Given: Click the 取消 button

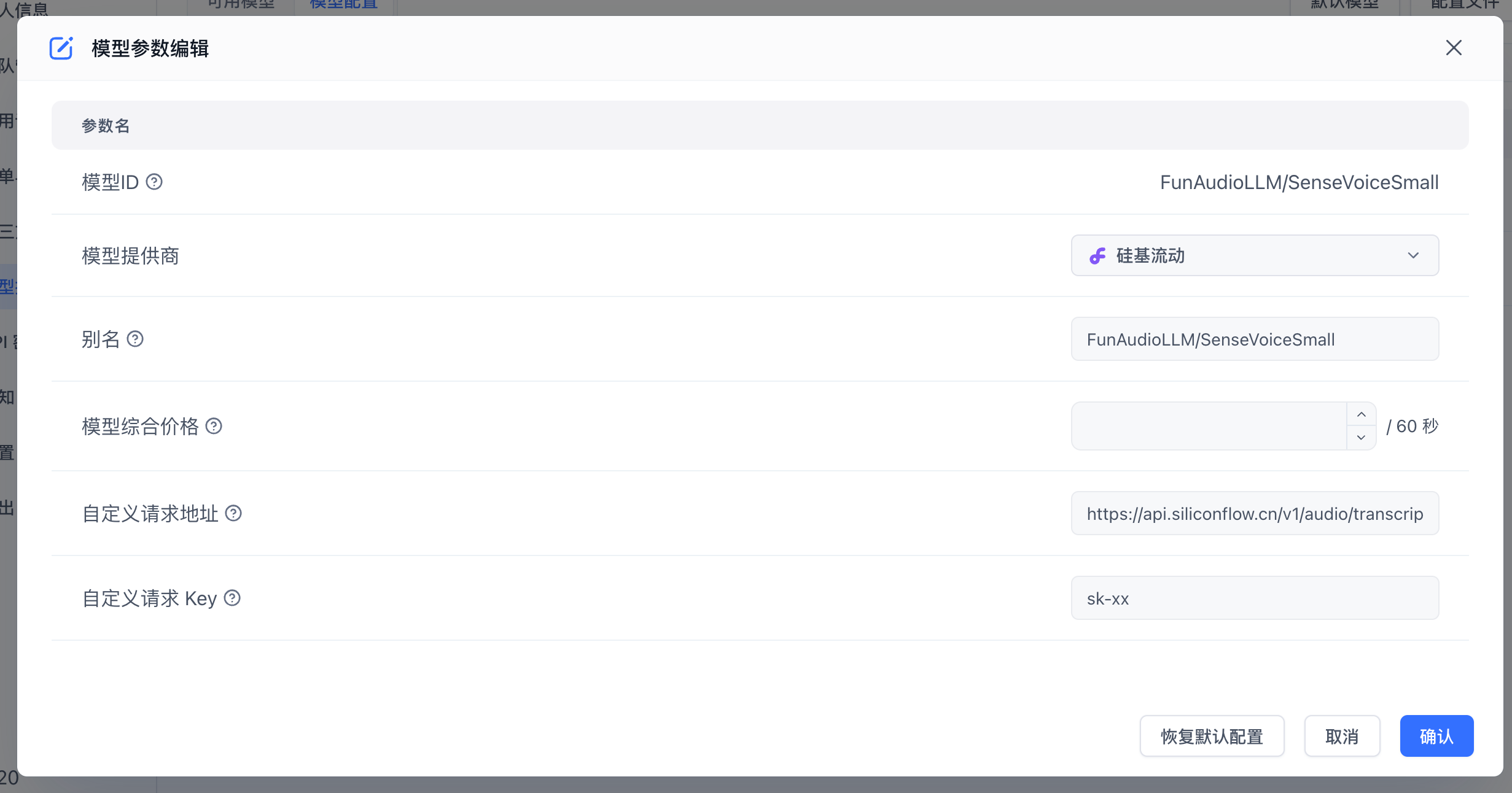Looking at the screenshot, I should [1342, 736].
